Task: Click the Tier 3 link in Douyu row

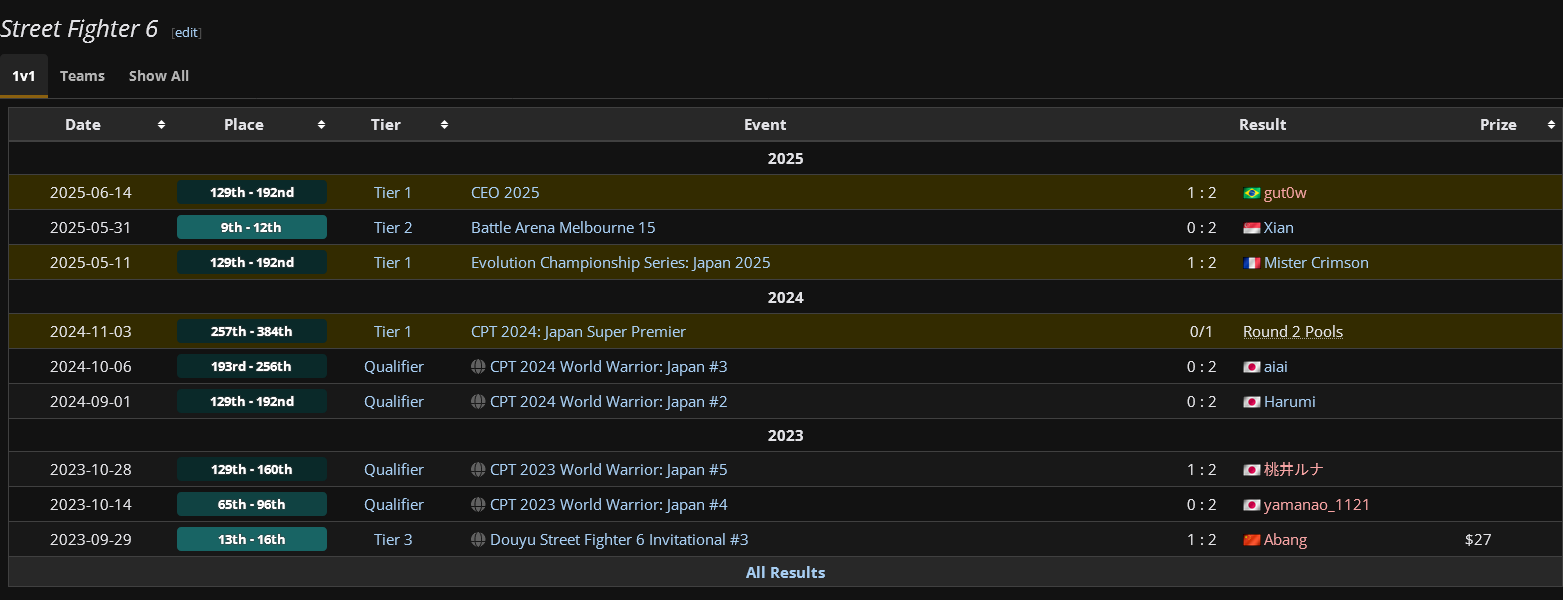Action: (x=393, y=540)
